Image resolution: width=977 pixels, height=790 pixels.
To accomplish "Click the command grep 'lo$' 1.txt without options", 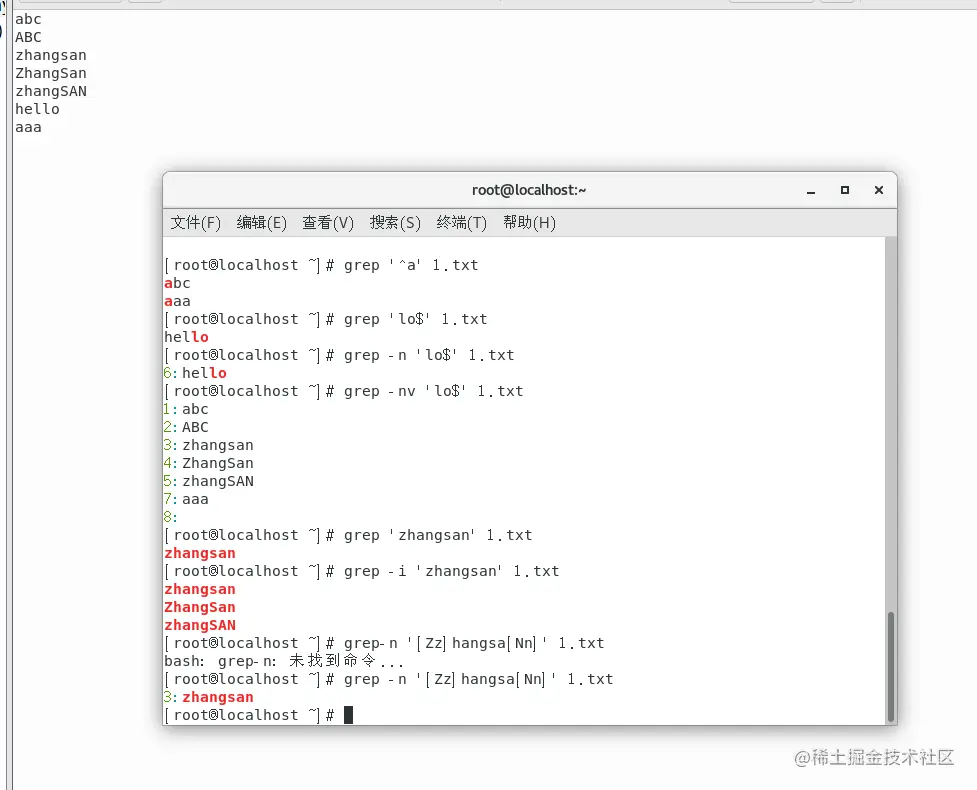I will pyautogui.click(x=416, y=319).
